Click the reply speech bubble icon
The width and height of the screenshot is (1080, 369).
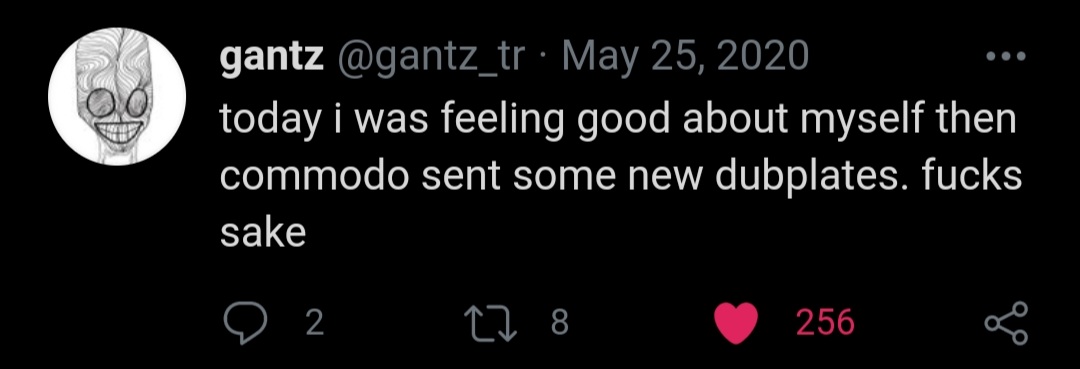pos(246,323)
